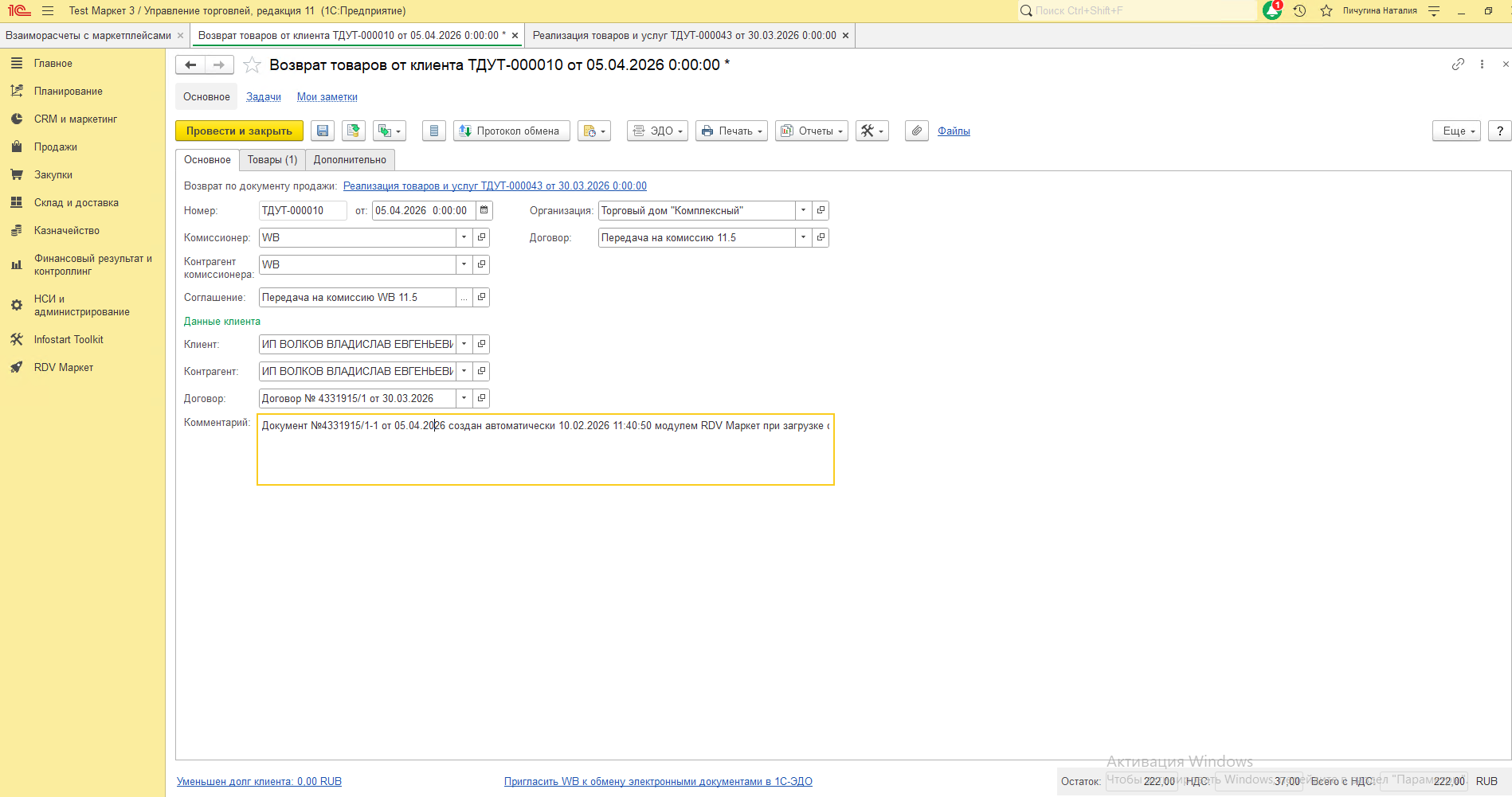This screenshot has width=1512, height=797.
Task: Open Соглашение record card
Action: pos(481,297)
